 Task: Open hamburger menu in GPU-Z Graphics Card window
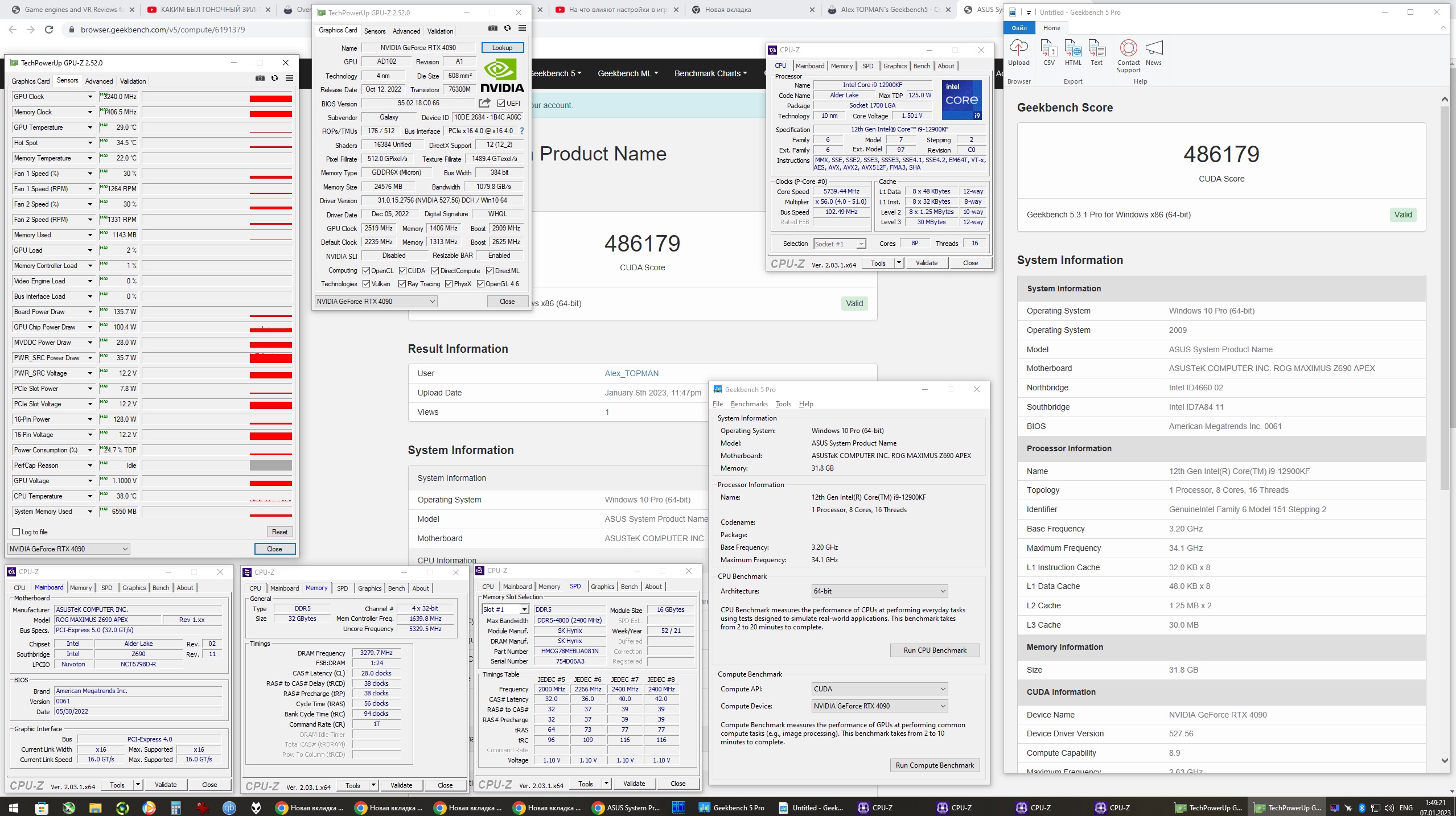(522, 28)
